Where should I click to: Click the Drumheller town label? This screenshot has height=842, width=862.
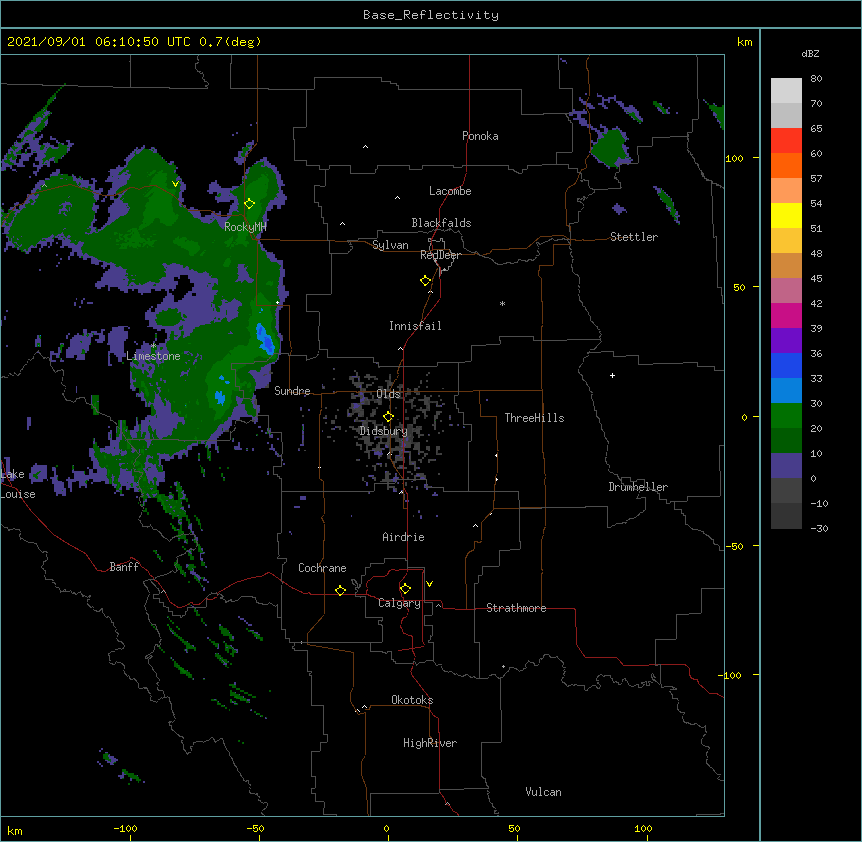(x=638, y=487)
